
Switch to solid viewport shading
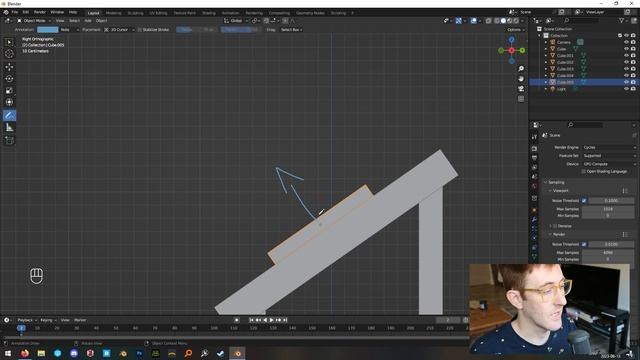click(503, 21)
